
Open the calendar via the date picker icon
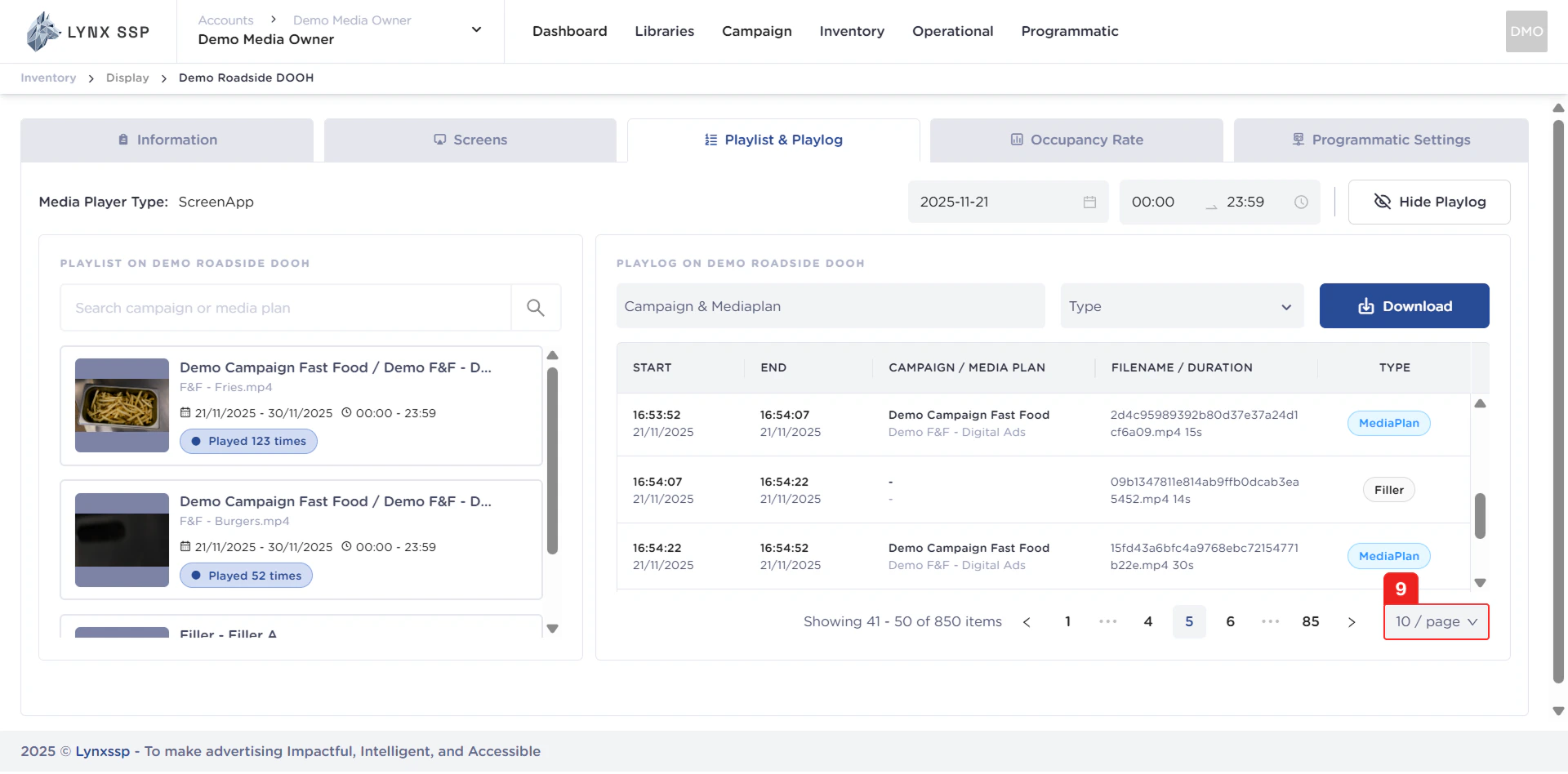1090,202
